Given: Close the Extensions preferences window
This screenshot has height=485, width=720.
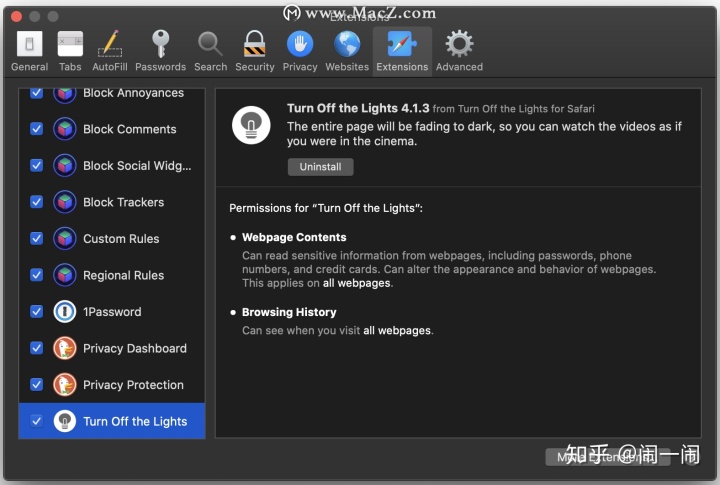Looking at the screenshot, I should click(x=17, y=17).
